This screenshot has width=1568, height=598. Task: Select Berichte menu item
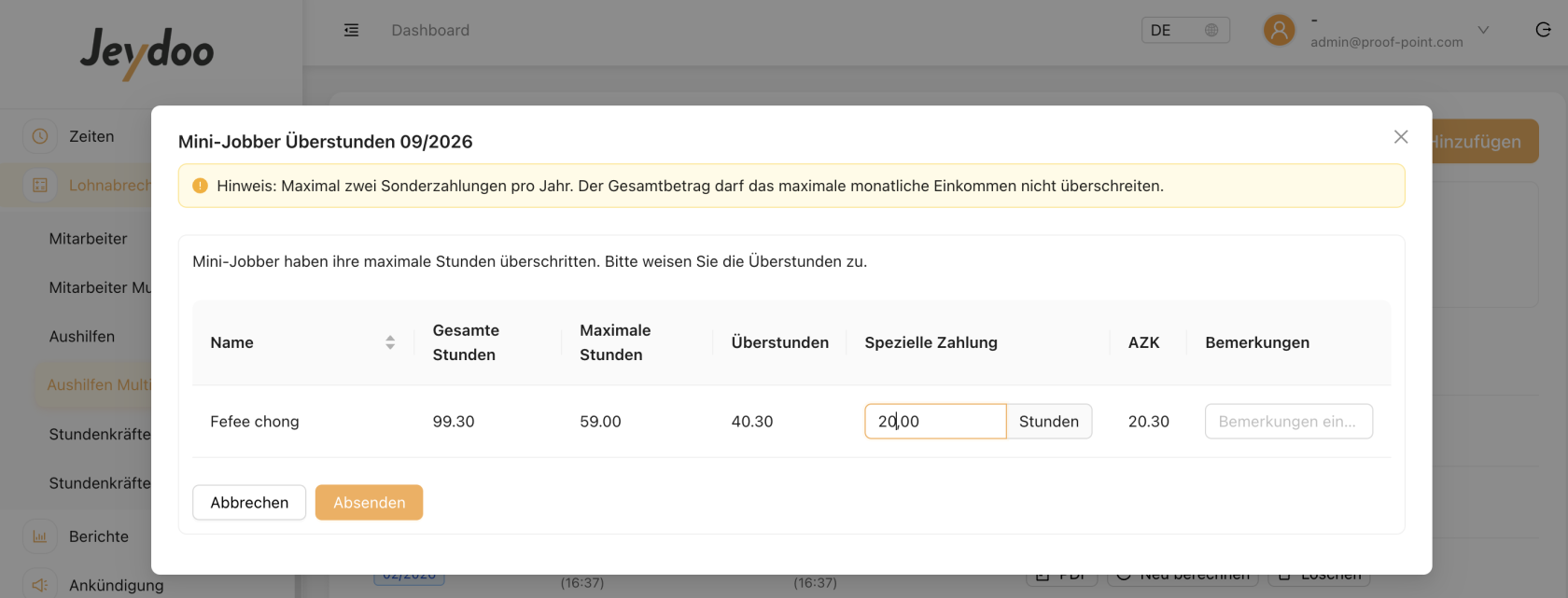[x=99, y=536]
